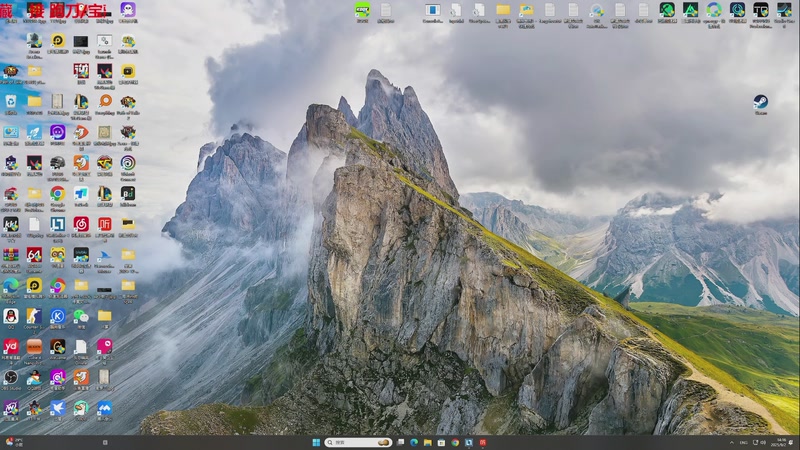Open the desktop shortcut labeled Google Chrome
This screenshot has height=450, width=800.
tap(58, 194)
